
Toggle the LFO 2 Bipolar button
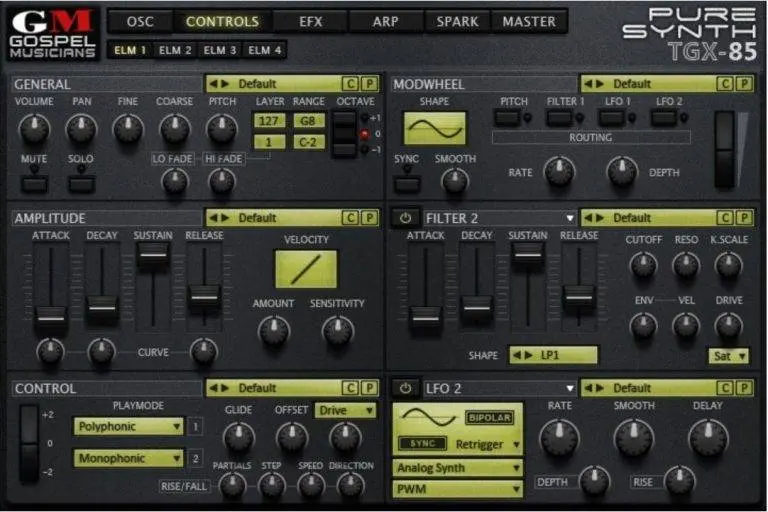tap(489, 417)
